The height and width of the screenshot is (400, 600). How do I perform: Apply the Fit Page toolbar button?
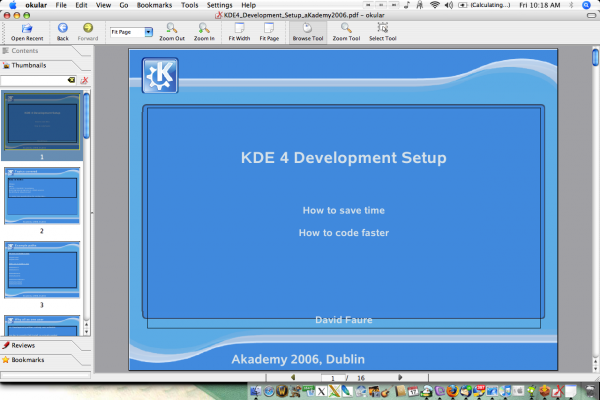pyautogui.click(x=269, y=32)
